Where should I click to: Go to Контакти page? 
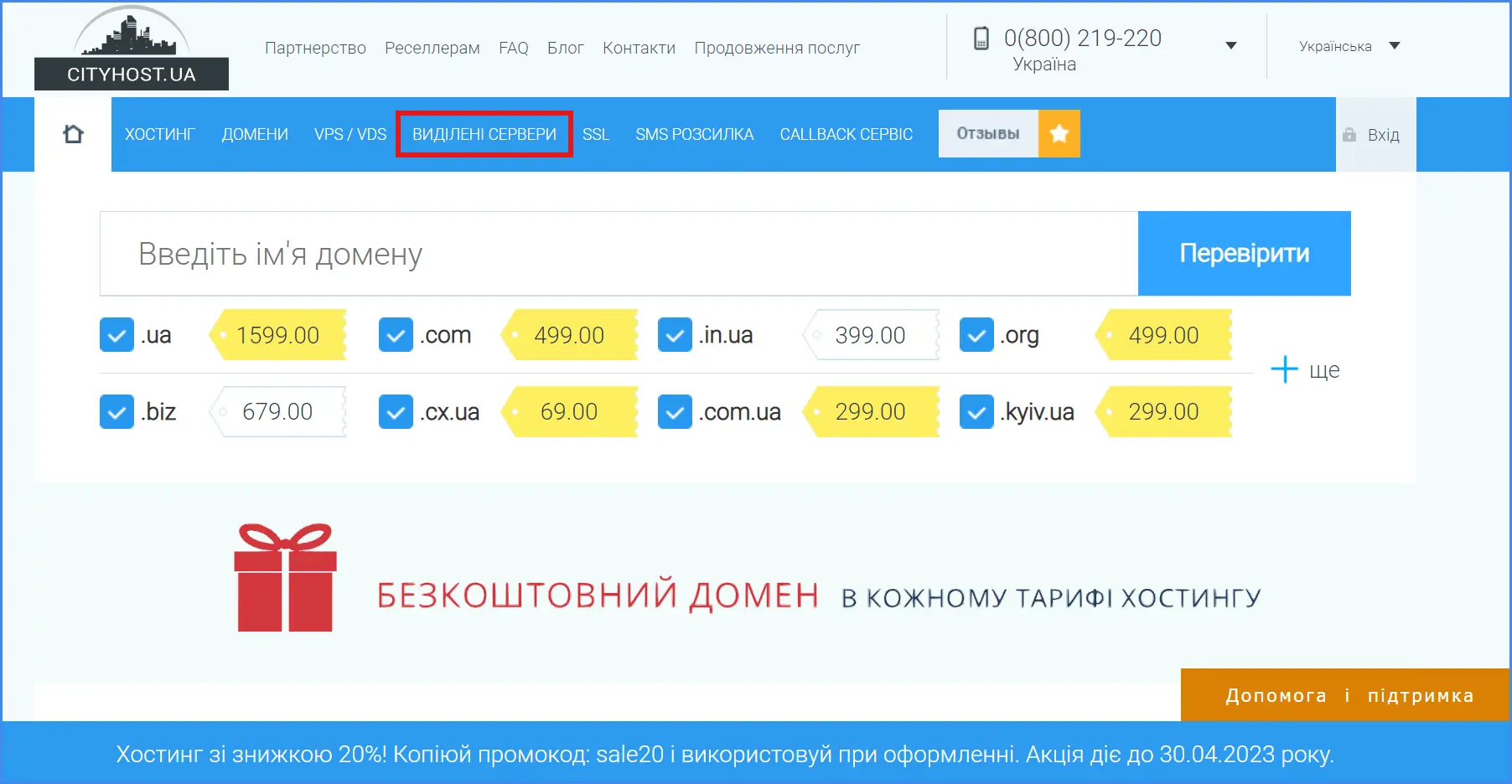tap(639, 48)
